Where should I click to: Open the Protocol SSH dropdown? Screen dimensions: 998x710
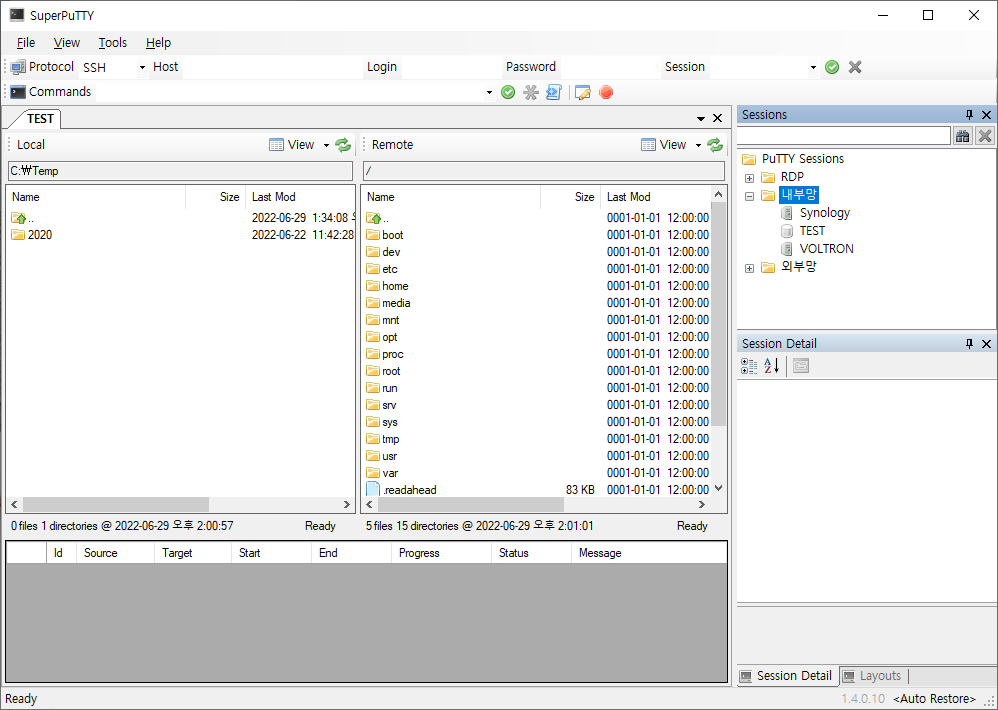click(x=142, y=67)
